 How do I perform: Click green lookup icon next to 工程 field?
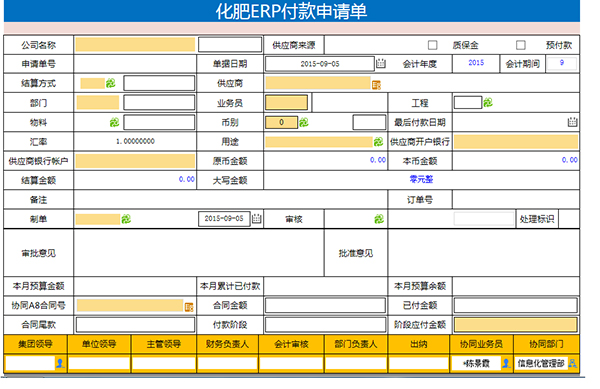click(x=488, y=103)
